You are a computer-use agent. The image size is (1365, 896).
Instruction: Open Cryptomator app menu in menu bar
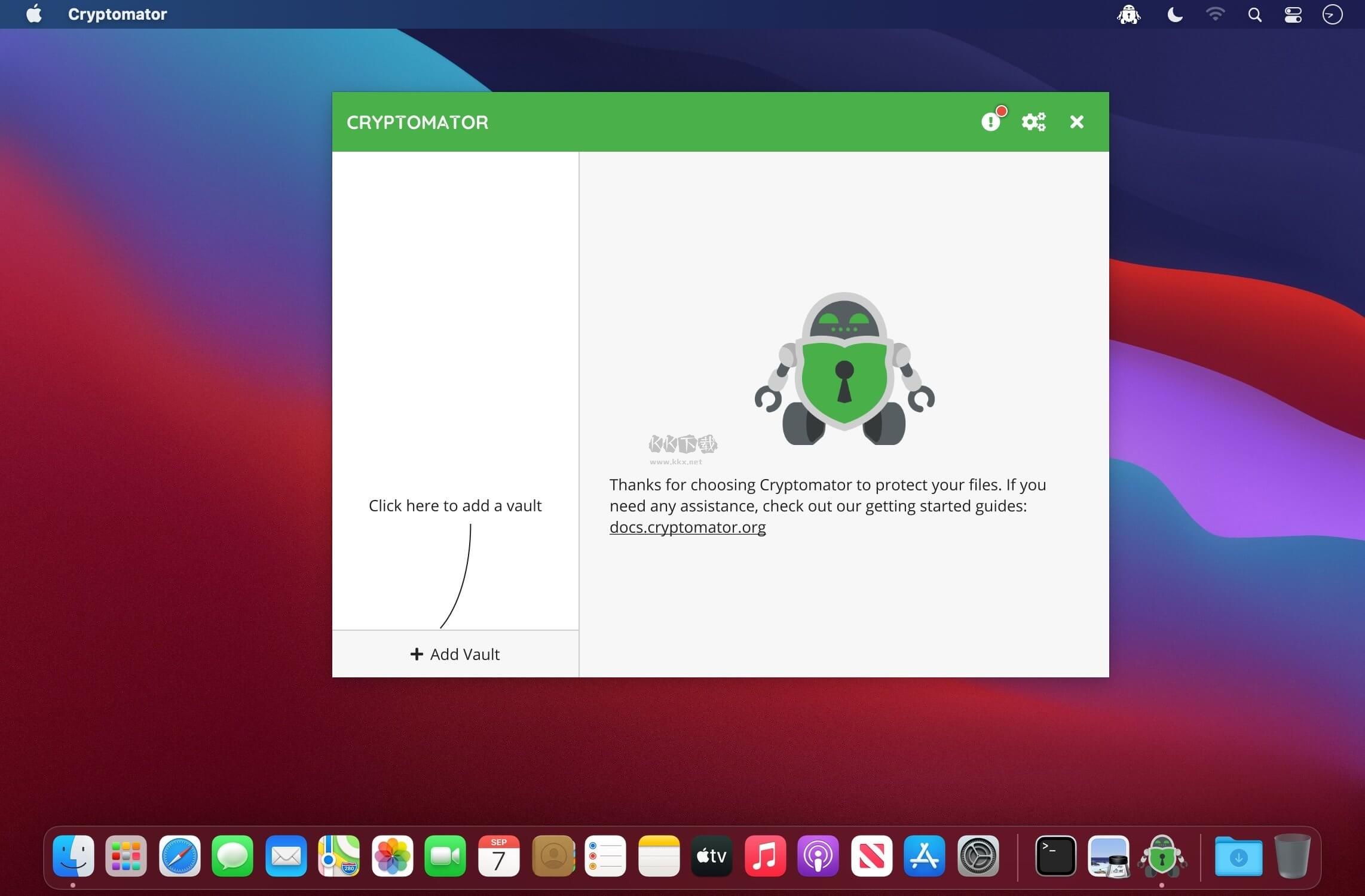click(x=117, y=14)
